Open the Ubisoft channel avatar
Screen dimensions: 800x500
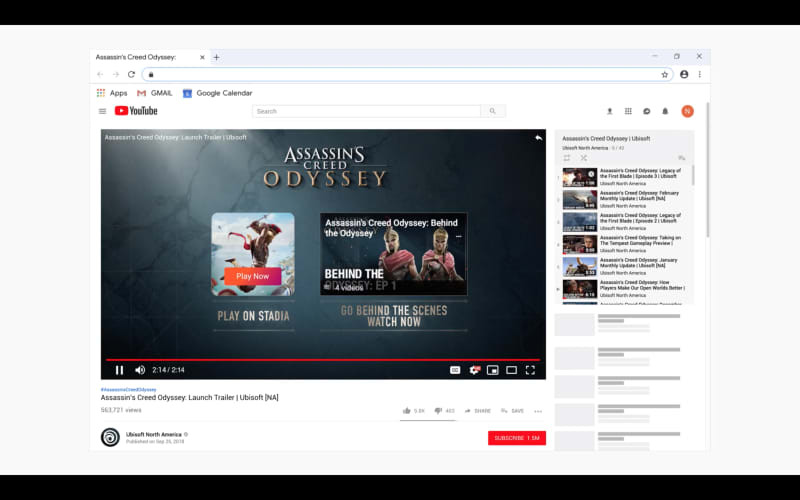tap(110, 437)
